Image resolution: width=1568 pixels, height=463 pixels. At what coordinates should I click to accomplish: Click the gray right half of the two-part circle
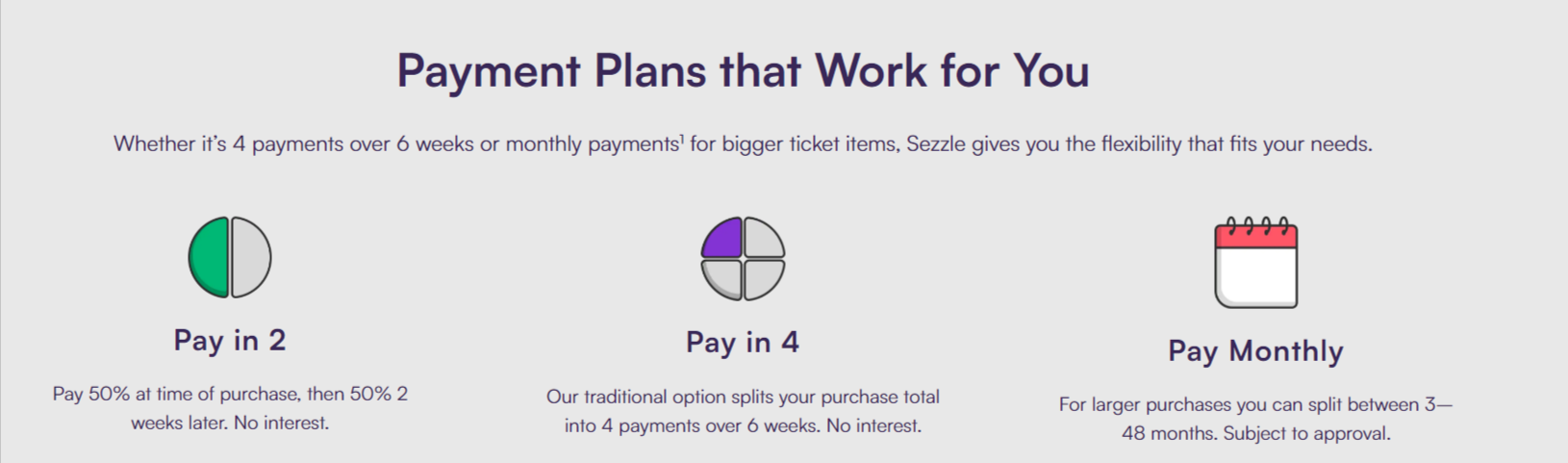[x=251, y=257]
